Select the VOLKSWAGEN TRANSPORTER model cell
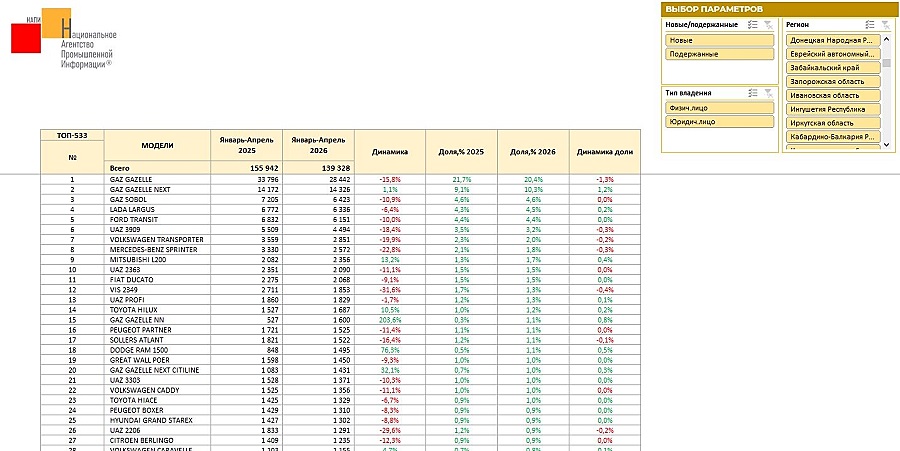Viewport: 900px width, 451px height. [157, 239]
